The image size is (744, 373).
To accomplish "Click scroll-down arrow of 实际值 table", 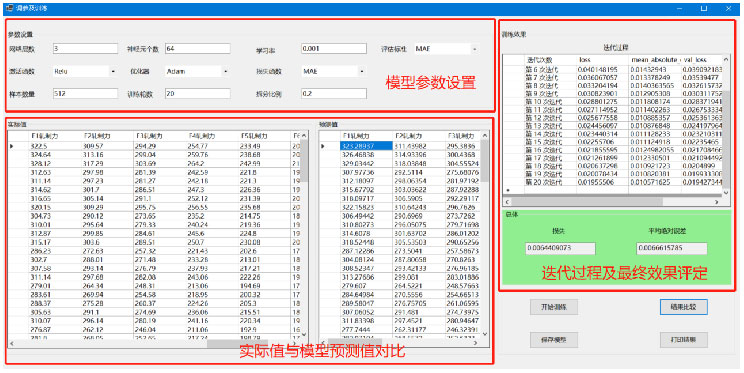I will pyautogui.click(x=304, y=334).
